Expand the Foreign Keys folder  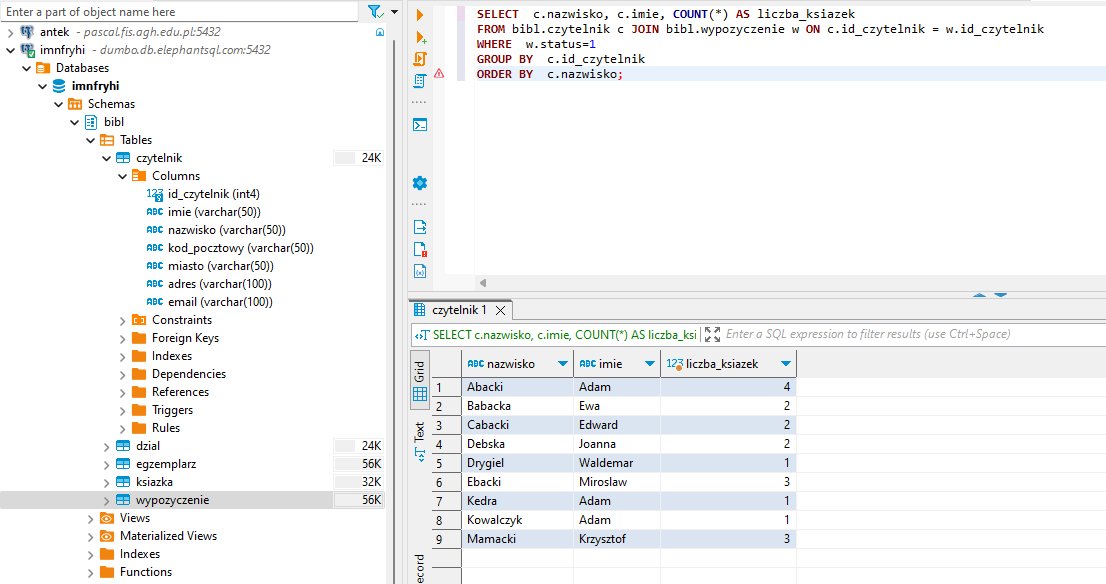123,339
